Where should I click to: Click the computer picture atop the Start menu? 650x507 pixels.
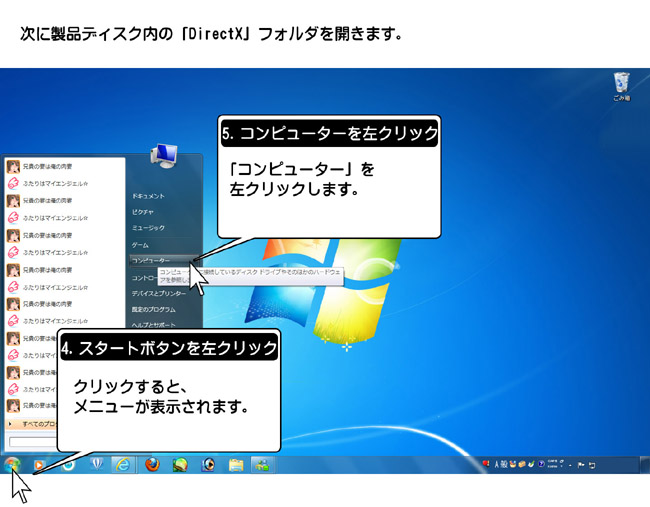point(164,156)
